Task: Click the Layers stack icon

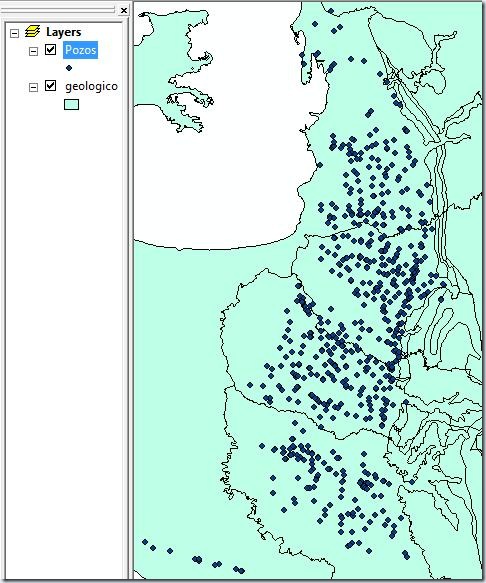Action: point(33,32)
